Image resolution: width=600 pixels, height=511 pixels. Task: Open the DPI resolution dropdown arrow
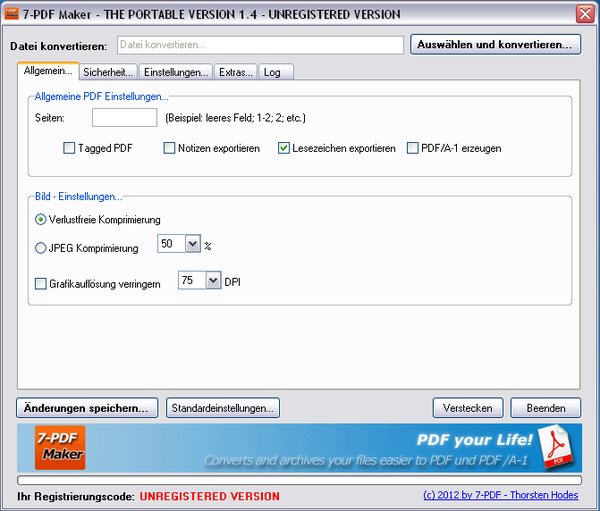tap(213, 281)
